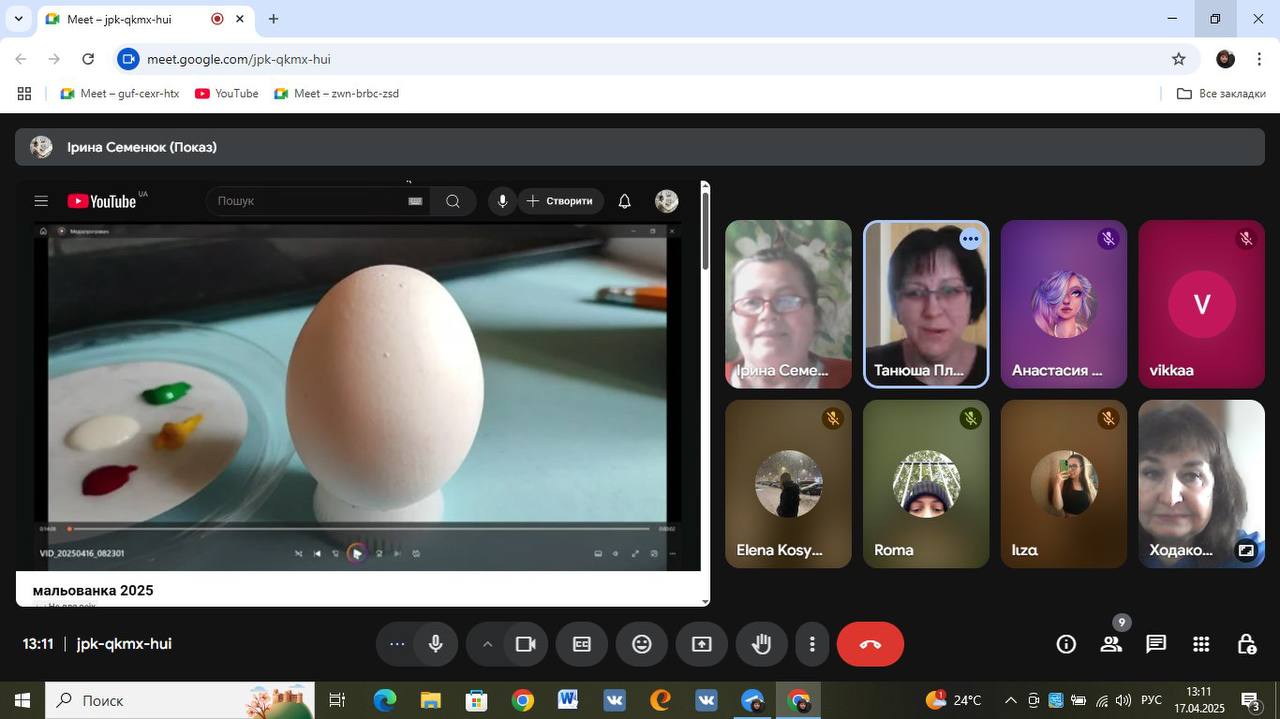The height and width of the screenshot is (719, 1280).
Task: Toggle the camera on or off
Action: point(525,644)
